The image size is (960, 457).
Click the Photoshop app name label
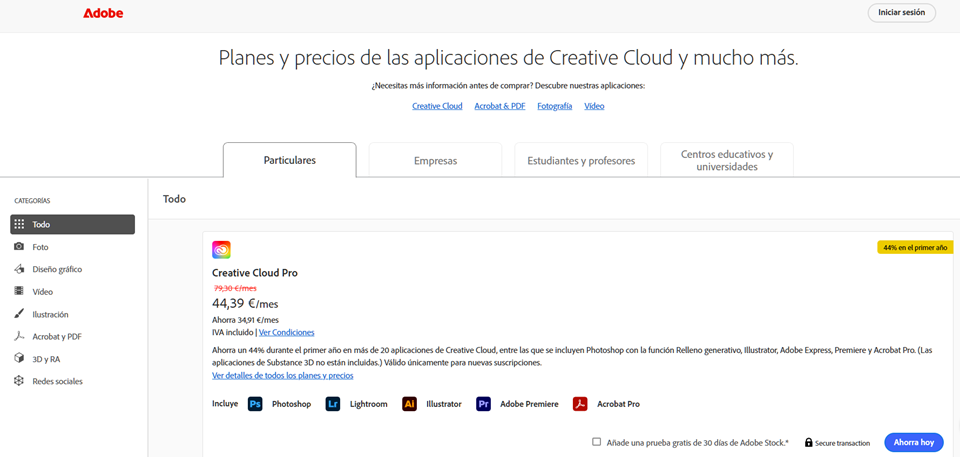[291, 404]
